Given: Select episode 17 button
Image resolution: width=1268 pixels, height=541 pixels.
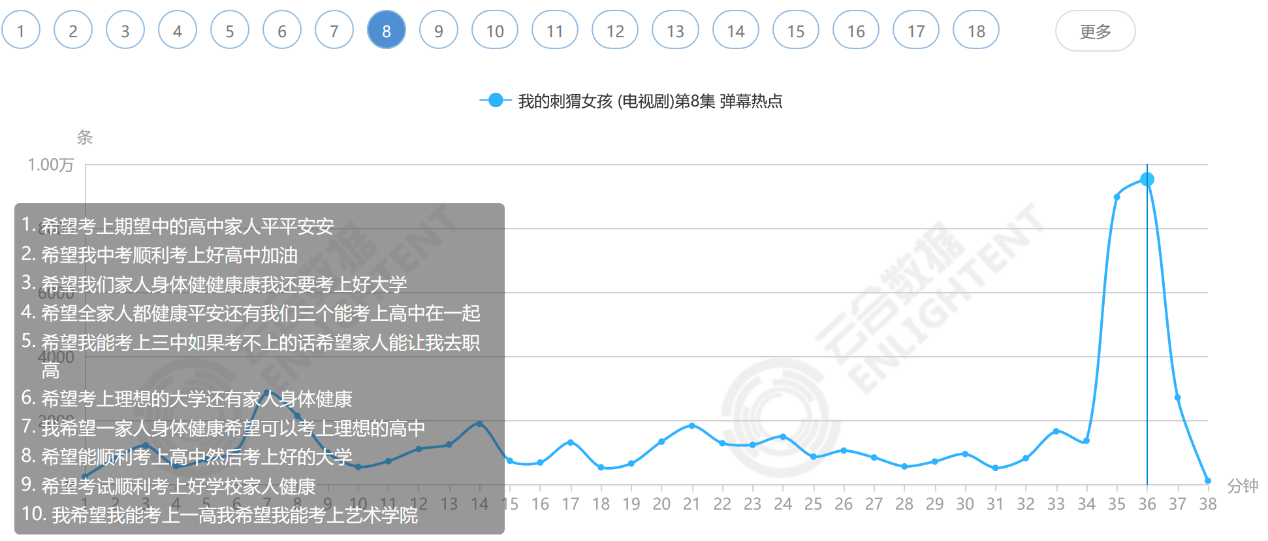Looking at the screenshot, I should tap(916, 31).
